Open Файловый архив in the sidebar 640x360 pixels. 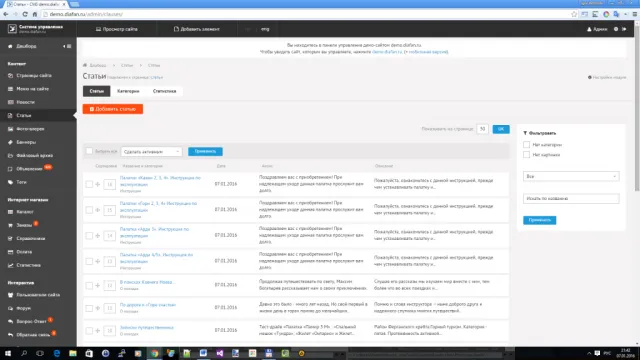[34, 156]
